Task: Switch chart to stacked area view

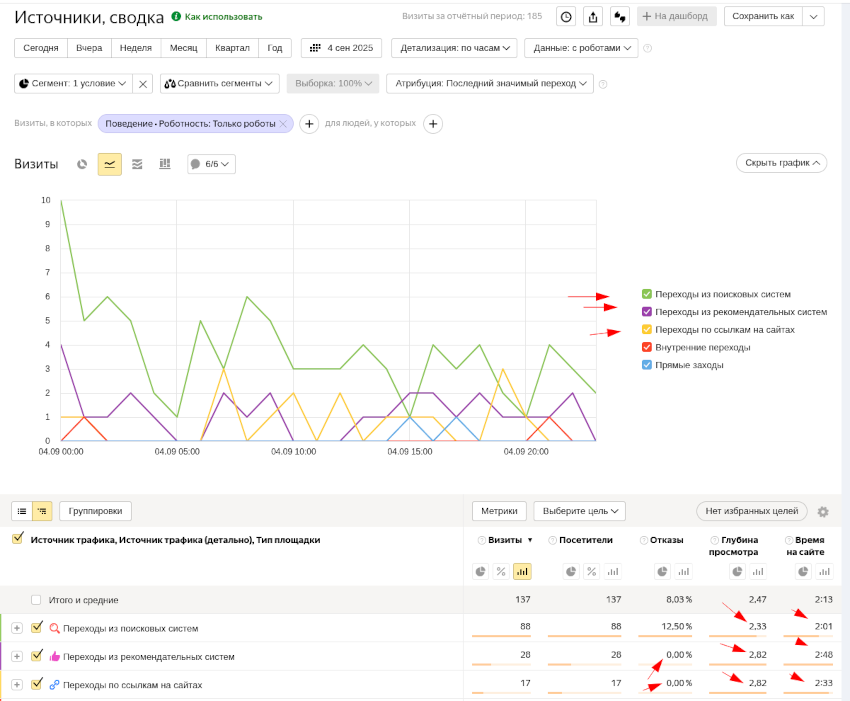Action: pos(137,164)
